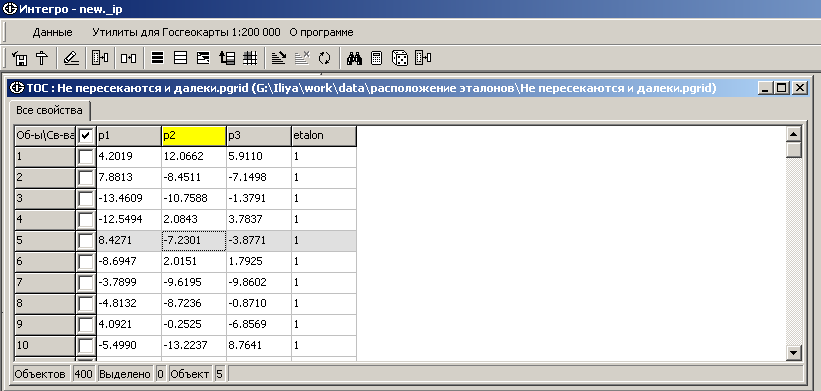
Task: Select cell value -9.8602
Action: click(x=259, y=283)
